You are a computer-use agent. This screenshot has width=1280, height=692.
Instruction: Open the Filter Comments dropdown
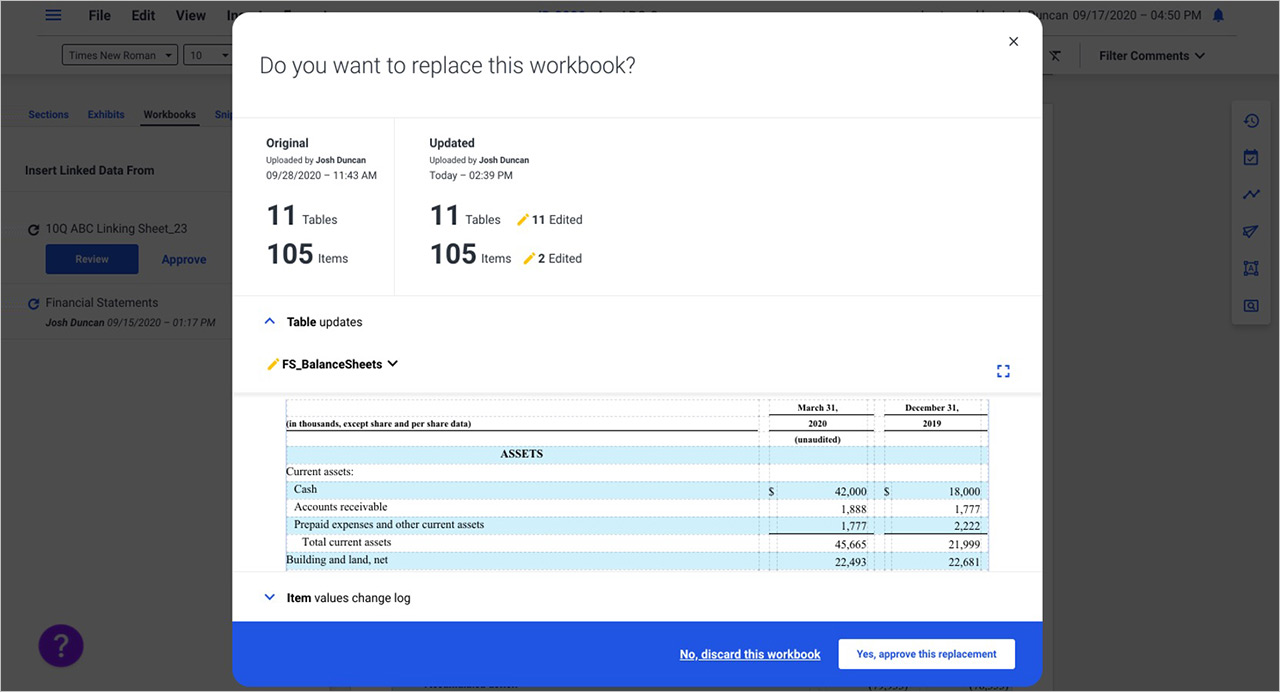pyautogui.click(x=1152, y=56)
